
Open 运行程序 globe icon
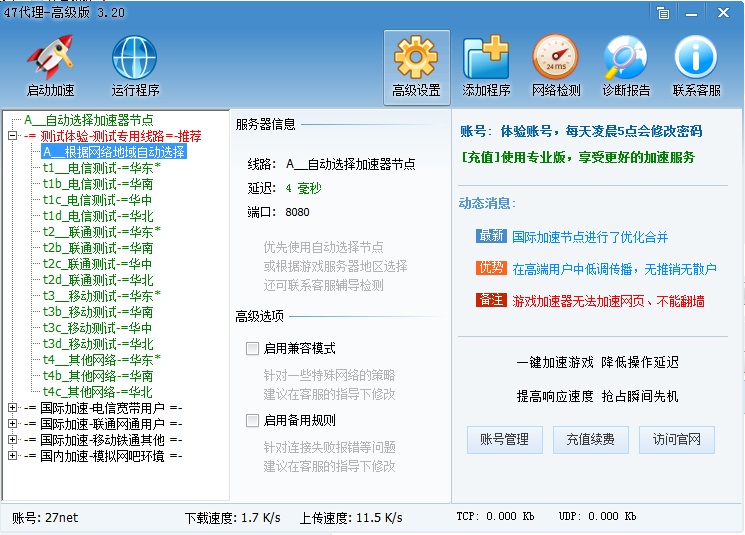(135, 66)
